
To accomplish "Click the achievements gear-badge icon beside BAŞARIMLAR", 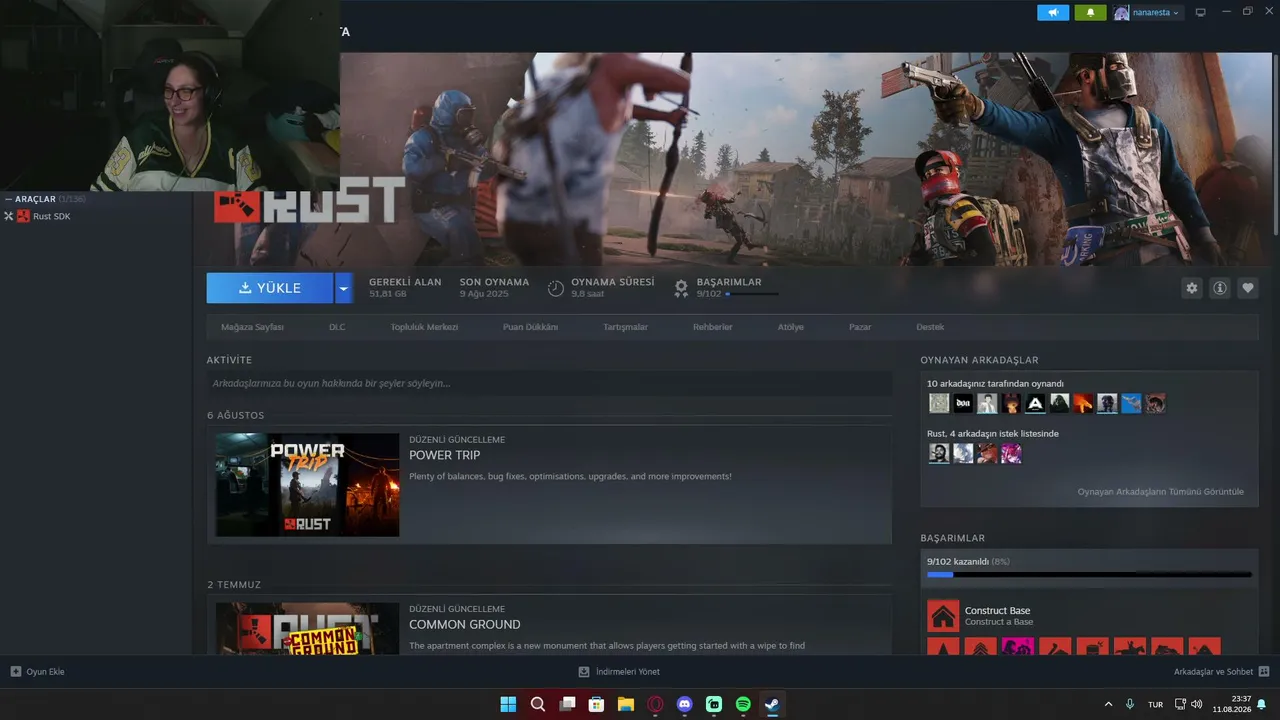I will [x=681, y=288].
